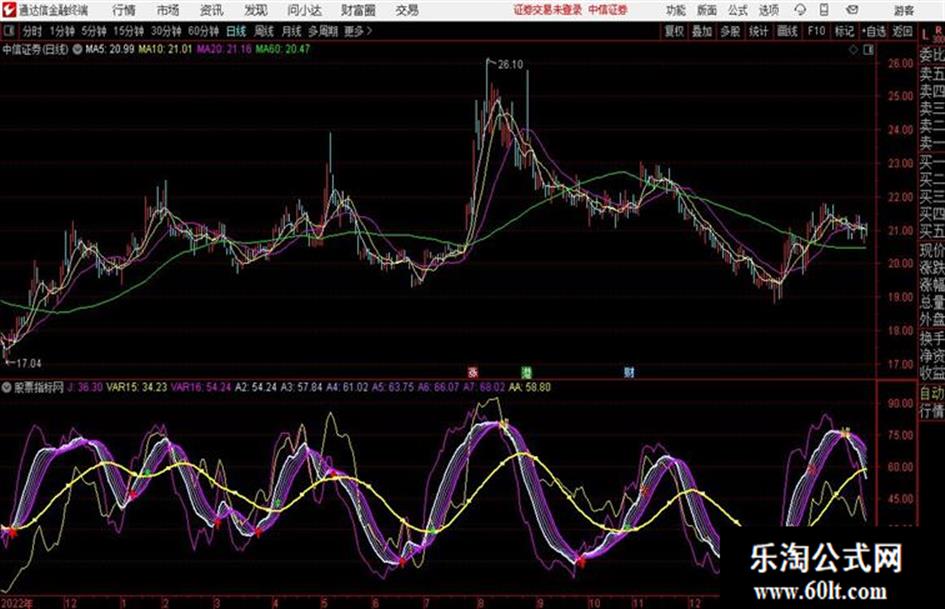
Task: Switch to 周线 weekly tab
Action: point(263,31)
